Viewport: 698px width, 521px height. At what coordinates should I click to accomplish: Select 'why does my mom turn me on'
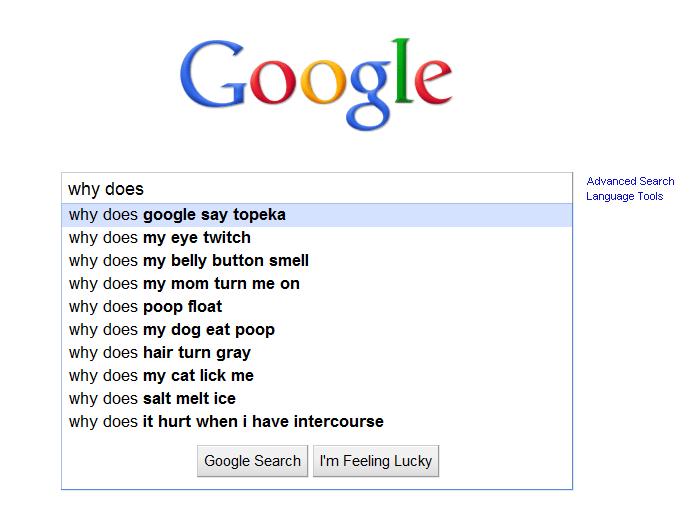(x=317, y=284)
